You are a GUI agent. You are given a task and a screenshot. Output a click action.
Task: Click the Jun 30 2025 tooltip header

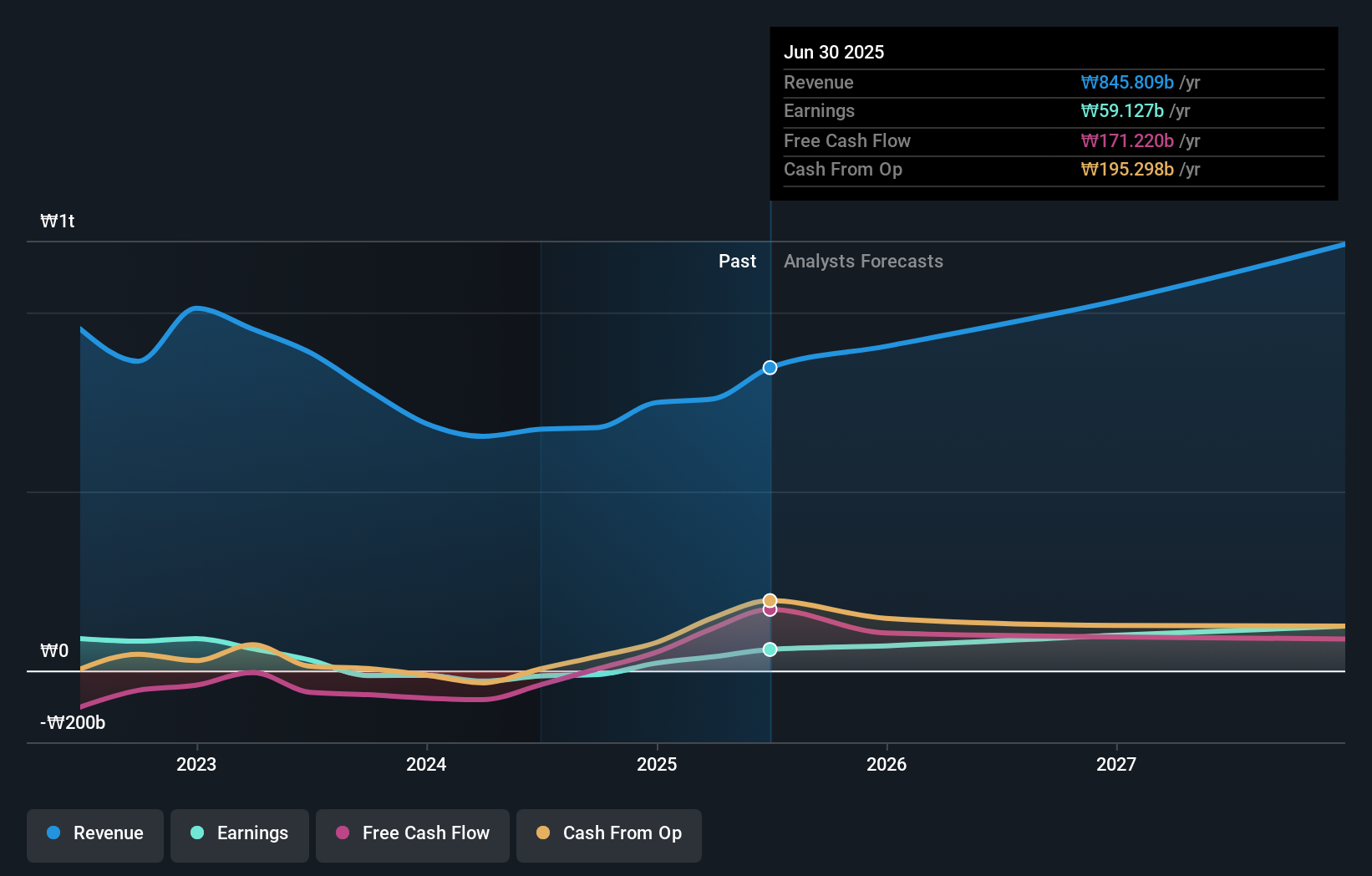point(834,52)
